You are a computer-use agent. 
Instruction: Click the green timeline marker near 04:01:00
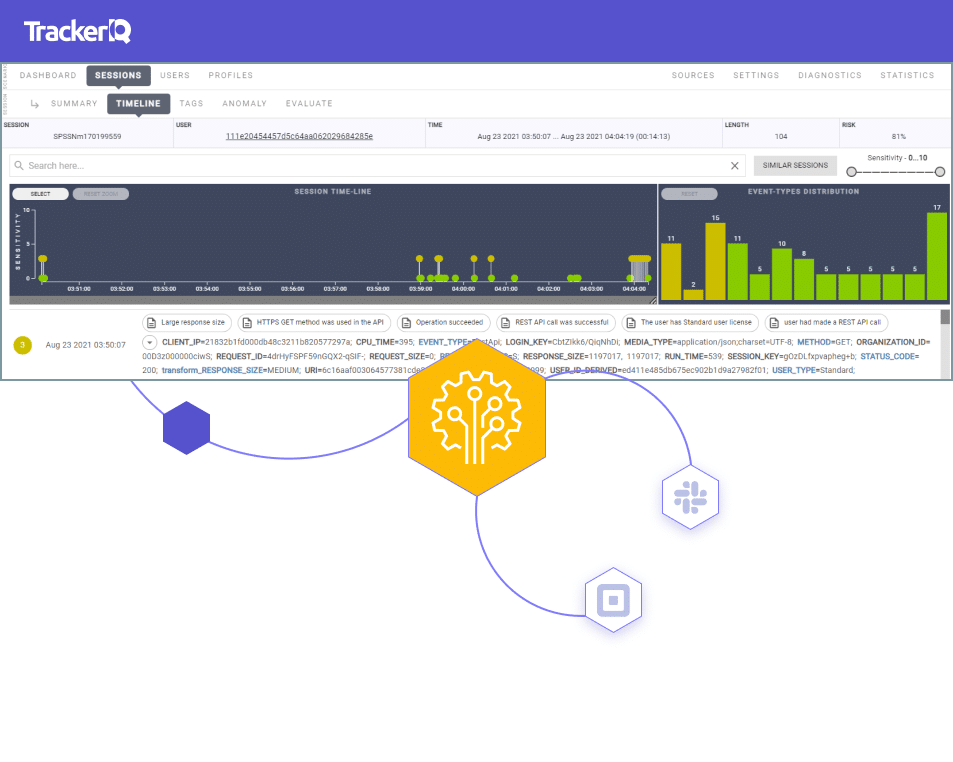point(514,278)
